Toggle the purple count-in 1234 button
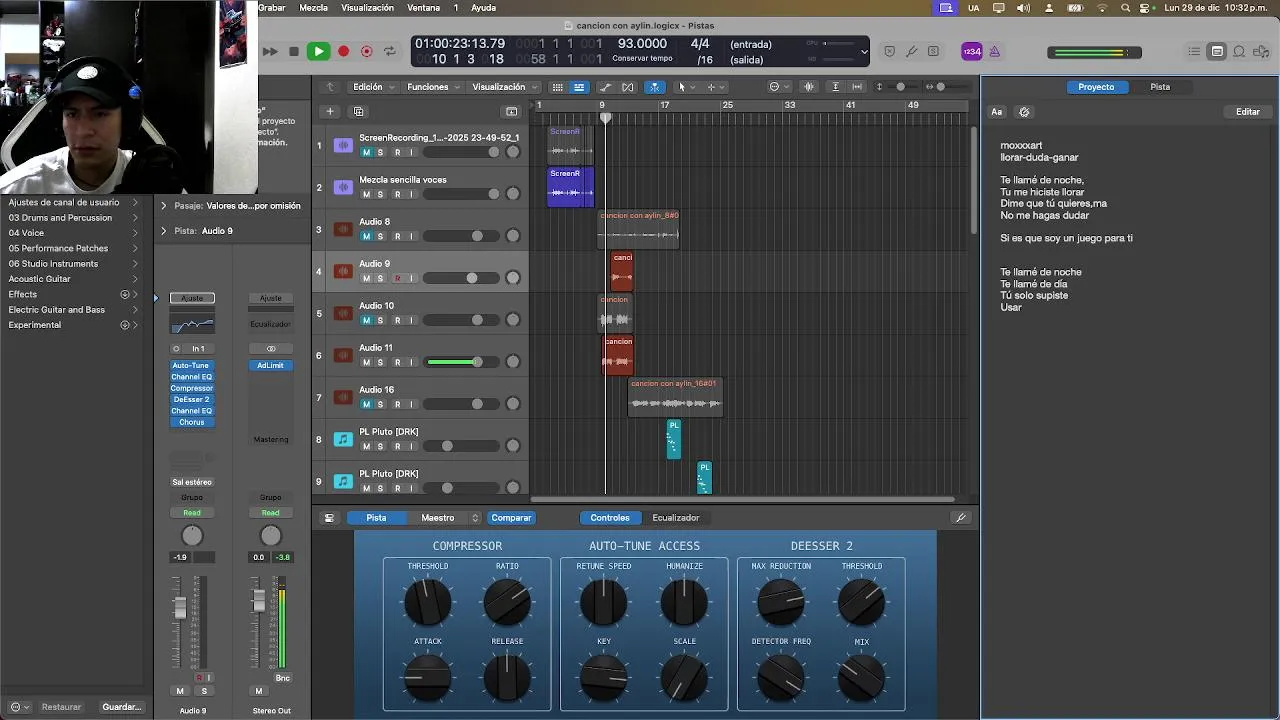 pyautogui.click(x=972, y=51)
